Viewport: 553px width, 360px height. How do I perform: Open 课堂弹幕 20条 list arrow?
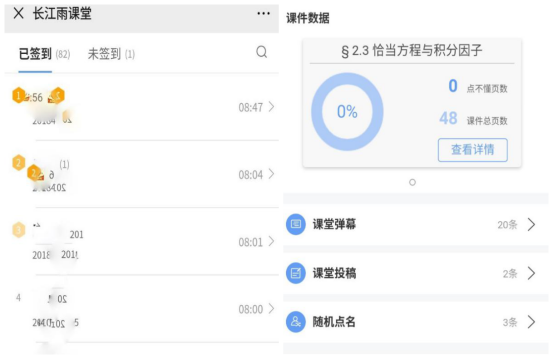pos(531,224)
